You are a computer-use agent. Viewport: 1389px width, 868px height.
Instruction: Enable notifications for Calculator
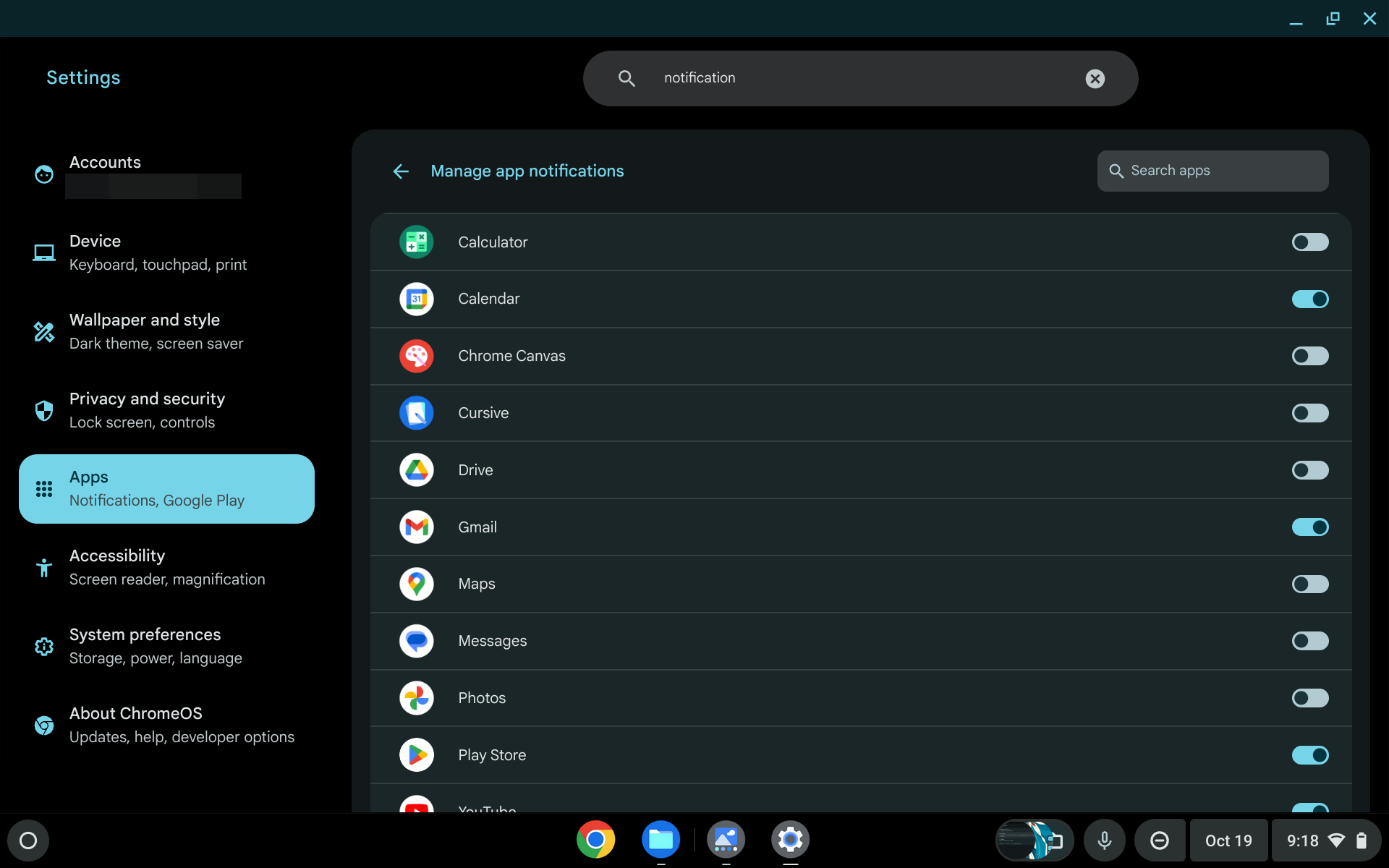pyautogui.click(x=1310, y=242)
